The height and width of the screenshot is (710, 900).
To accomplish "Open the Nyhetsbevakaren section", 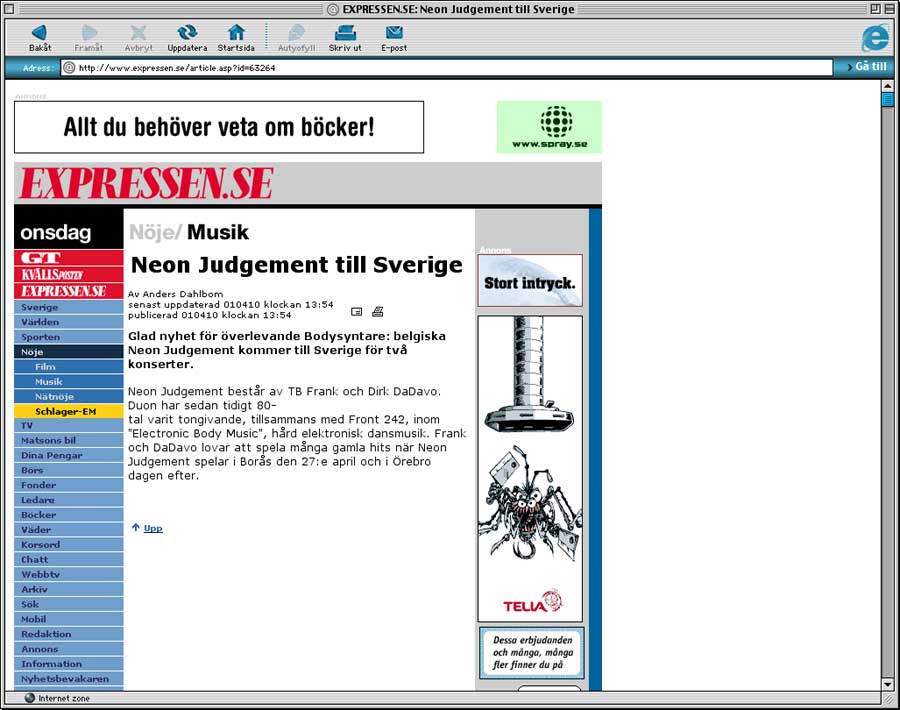I will pos(68,679).
